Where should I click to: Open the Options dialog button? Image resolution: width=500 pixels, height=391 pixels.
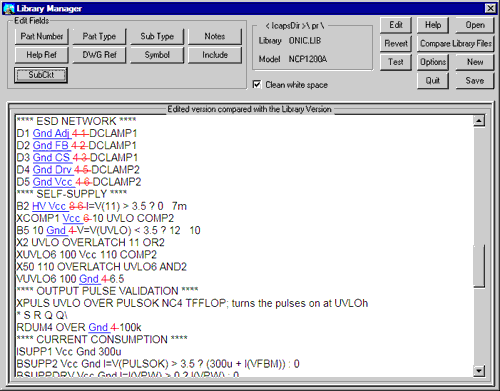433,62
